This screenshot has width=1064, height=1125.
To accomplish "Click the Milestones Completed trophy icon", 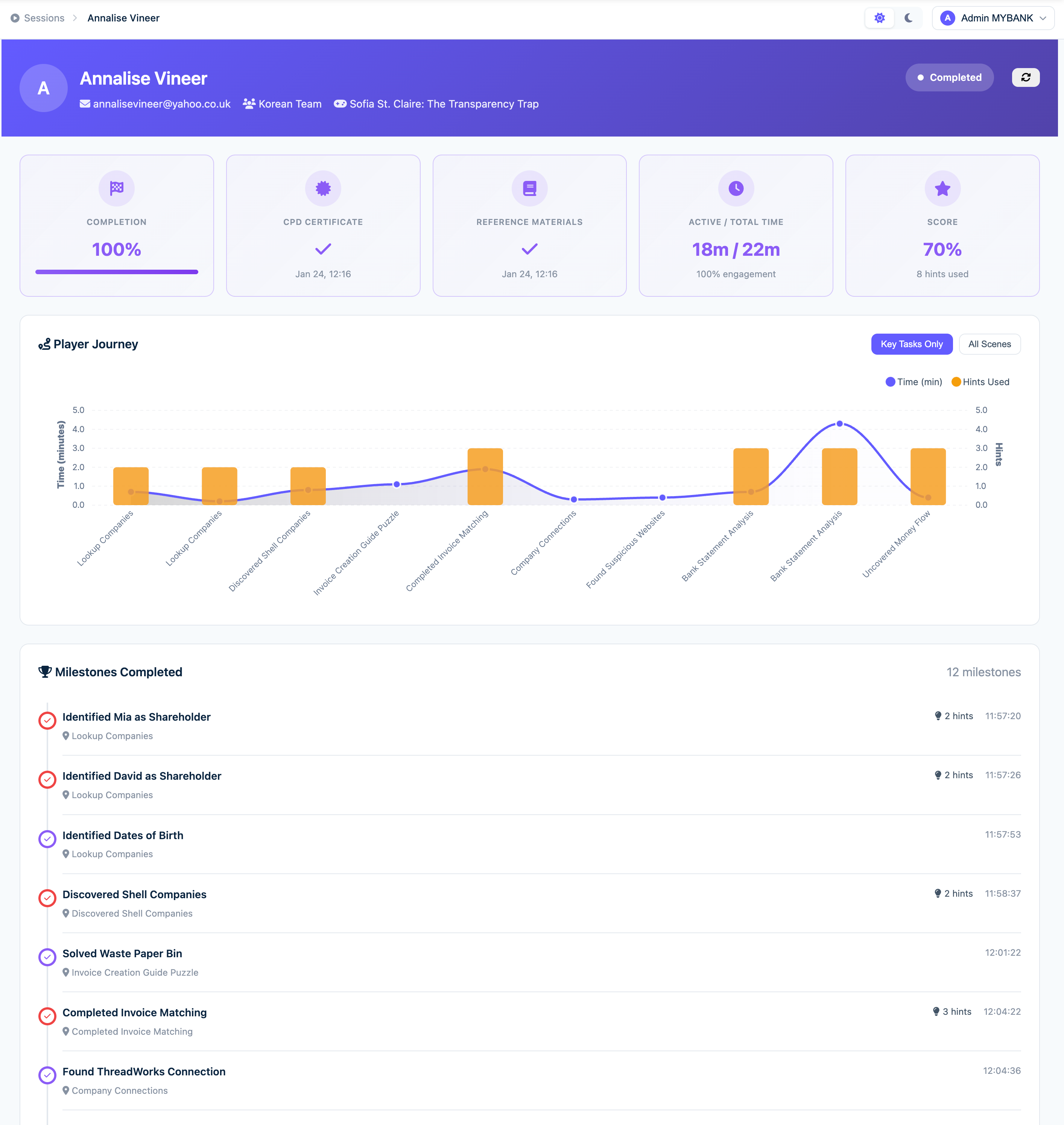I will point(45,672).
